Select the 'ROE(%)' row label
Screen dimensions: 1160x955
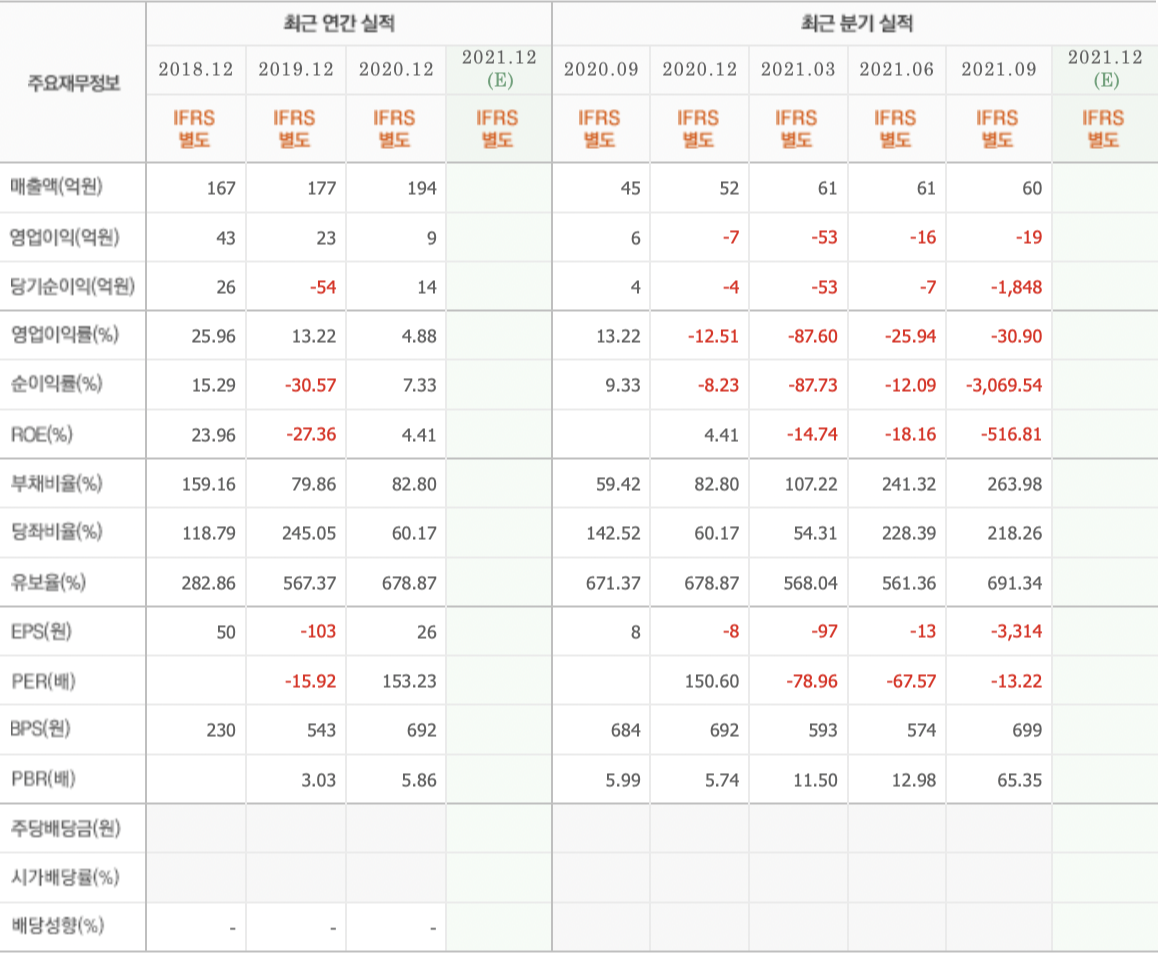[41, 434]
